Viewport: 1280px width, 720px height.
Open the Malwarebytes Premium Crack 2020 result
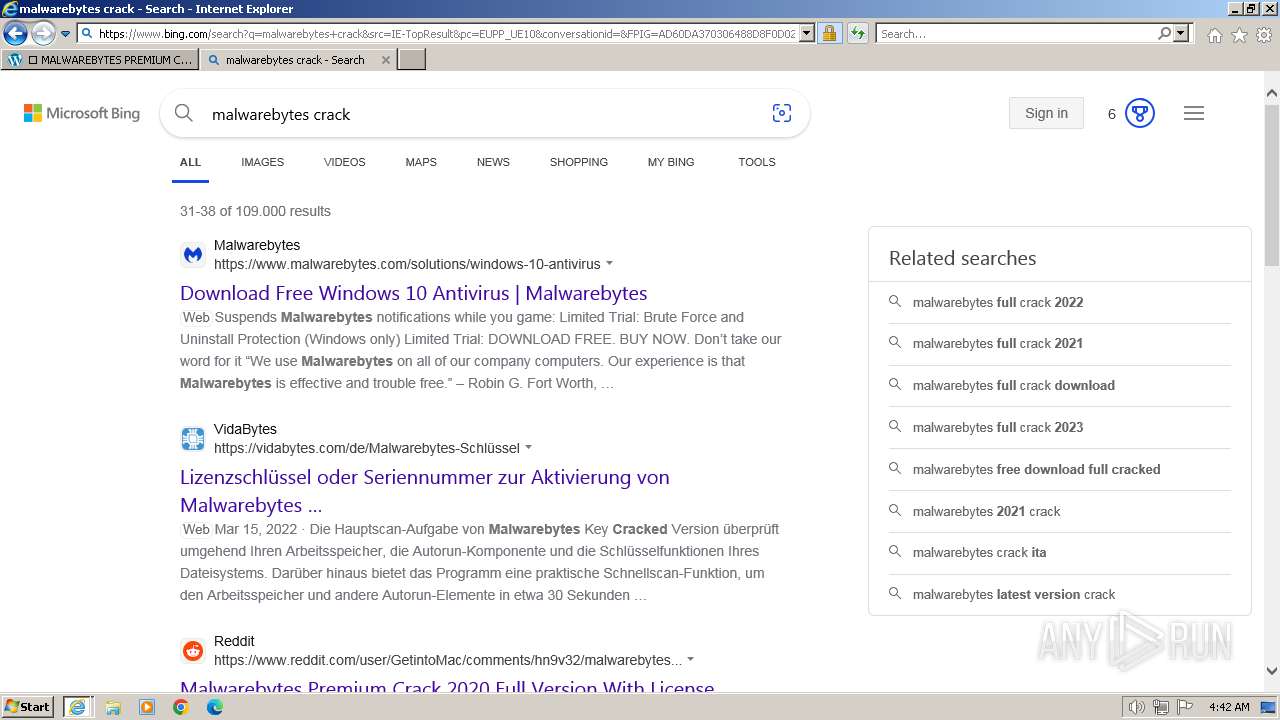tap(447, 688)
